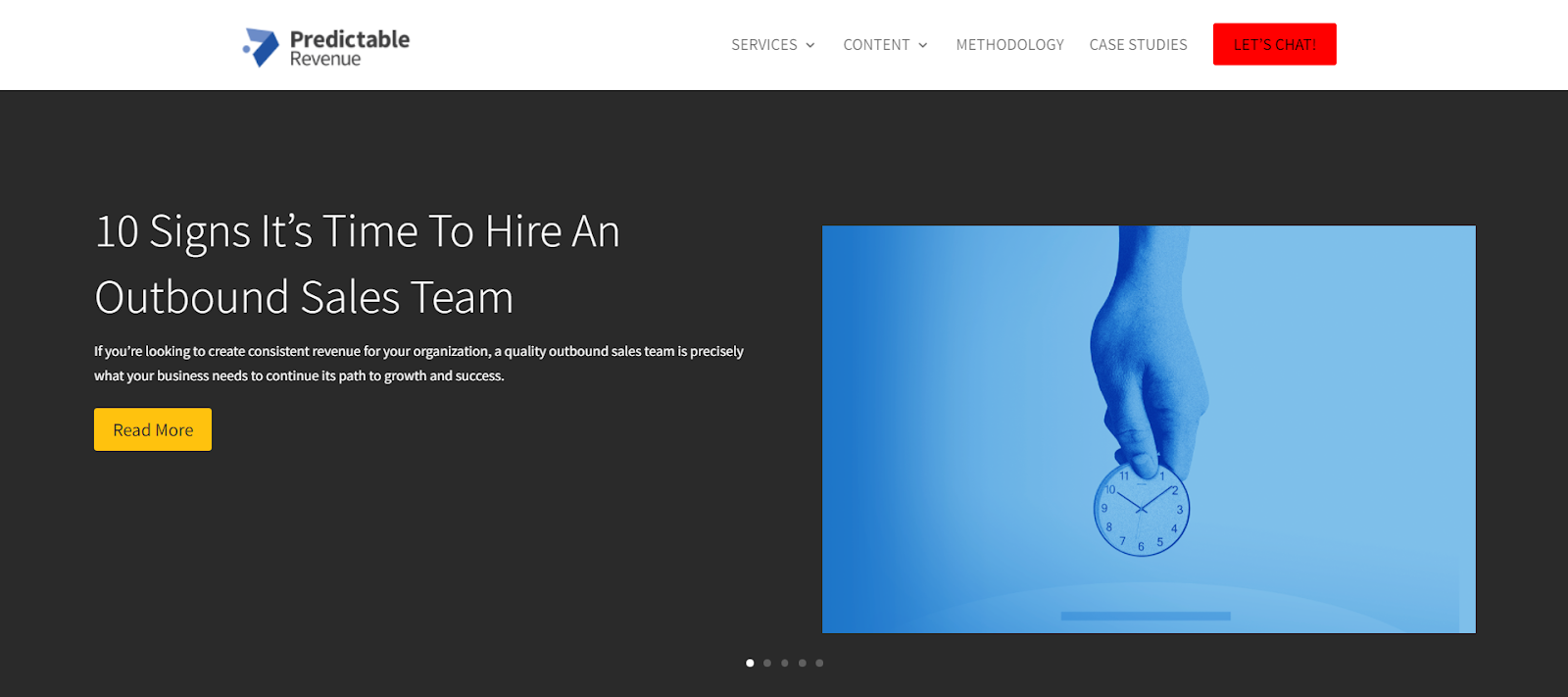Click the blue hand holding clock image
1568x697 pixels.
1149,429
